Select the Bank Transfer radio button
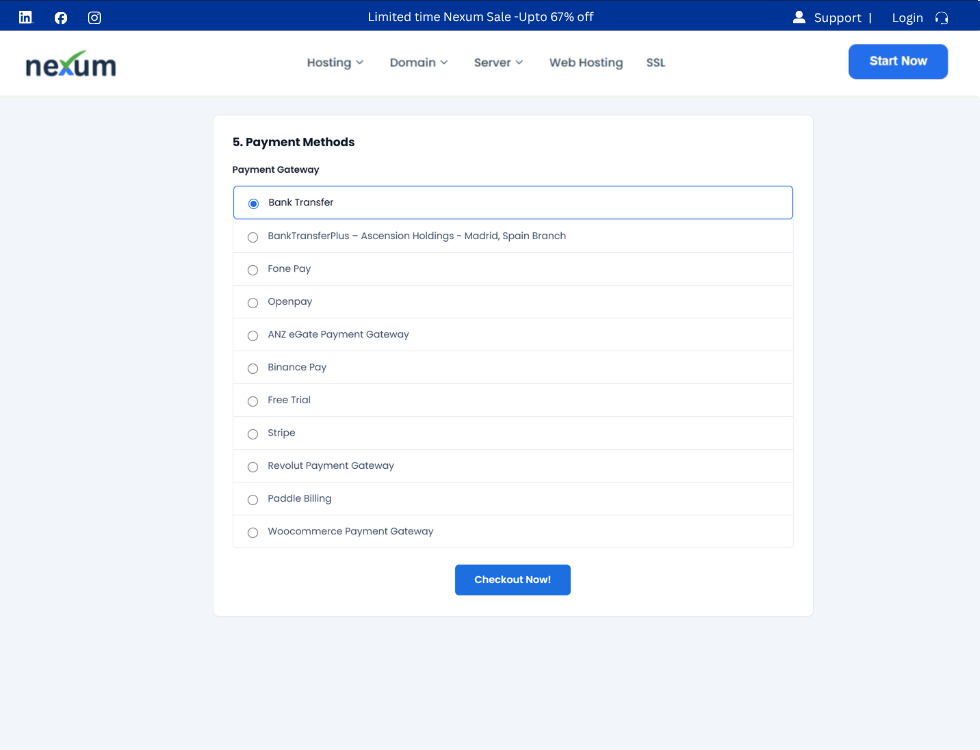The image size is (980, 750). point(253,204)
